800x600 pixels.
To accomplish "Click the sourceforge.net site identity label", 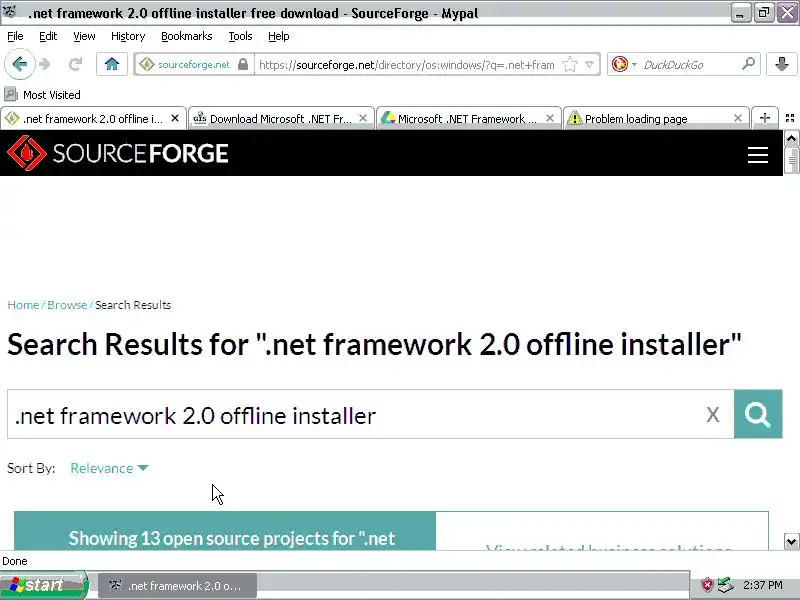I will [193, 64].
